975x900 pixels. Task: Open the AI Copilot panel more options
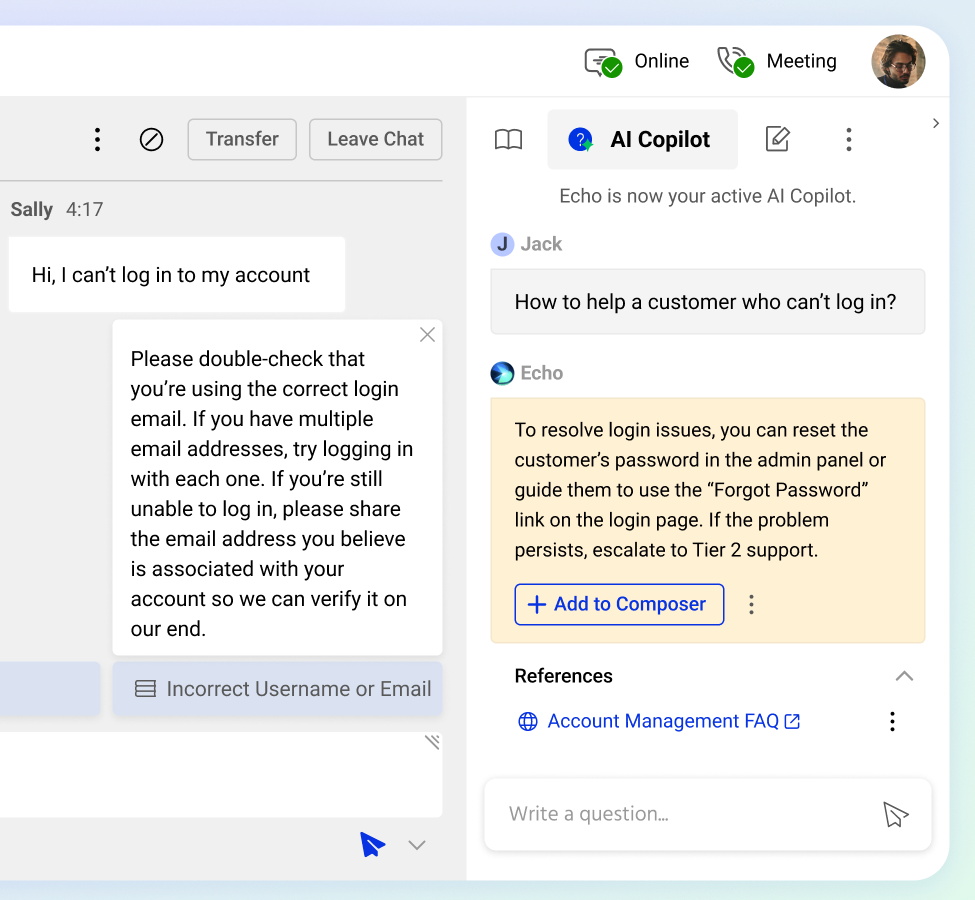[848, 140]
